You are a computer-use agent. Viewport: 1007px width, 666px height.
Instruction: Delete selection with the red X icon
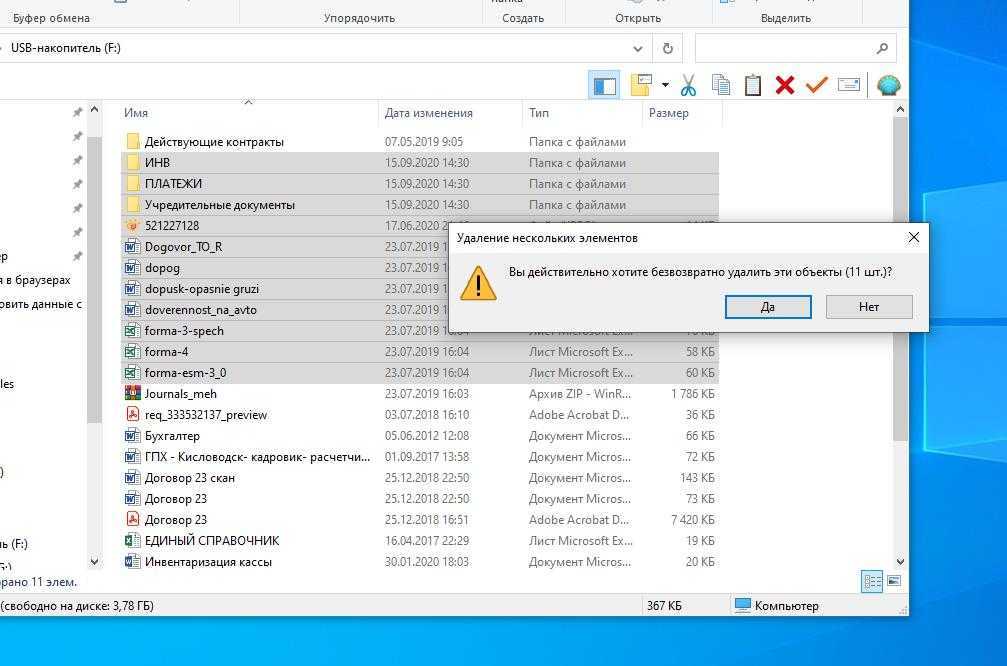(x=785, y=85)
